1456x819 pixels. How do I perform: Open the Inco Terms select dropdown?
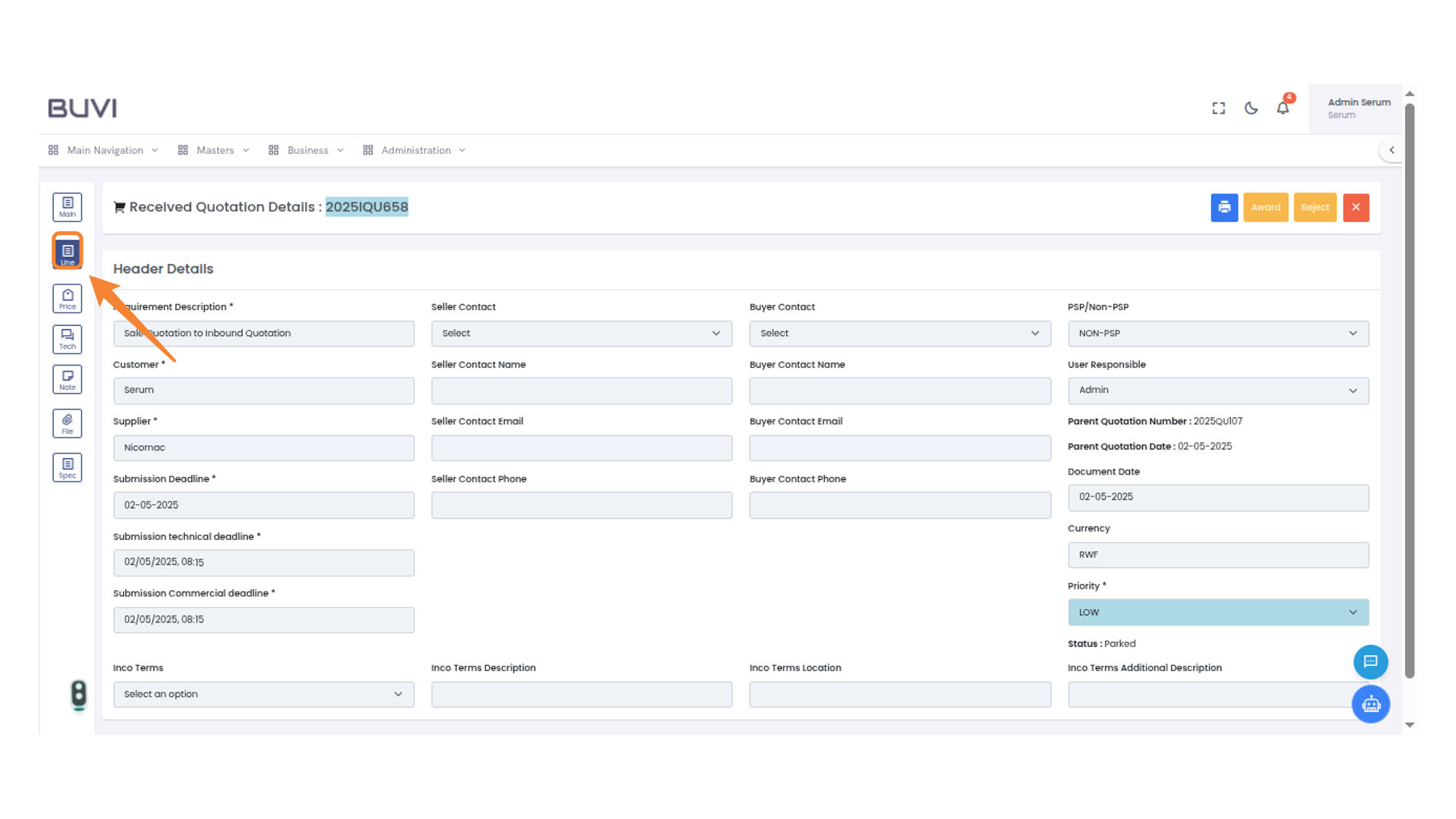tap(263, 695)
